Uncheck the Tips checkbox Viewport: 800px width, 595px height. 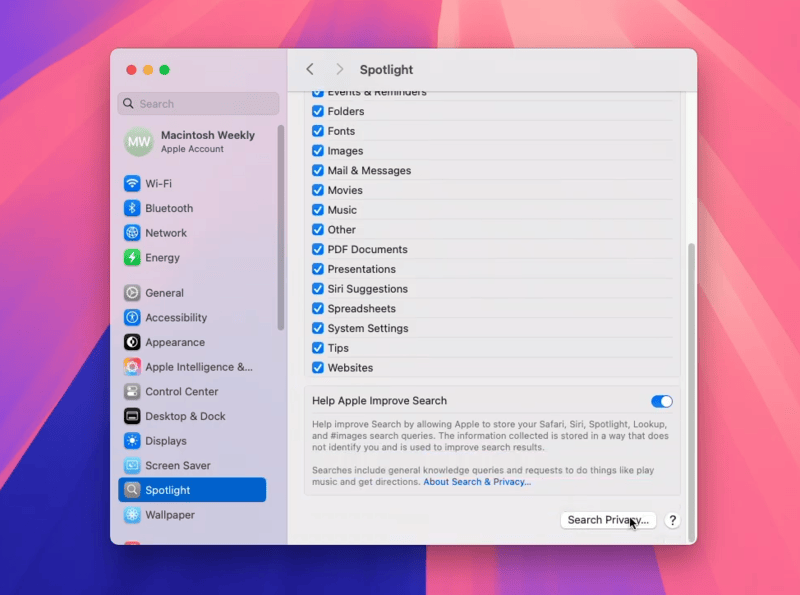[x=318, y=348]
